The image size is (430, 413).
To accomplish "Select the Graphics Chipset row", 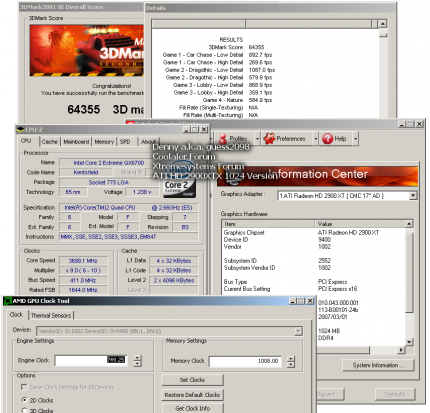I will click(x=313, y=232).
